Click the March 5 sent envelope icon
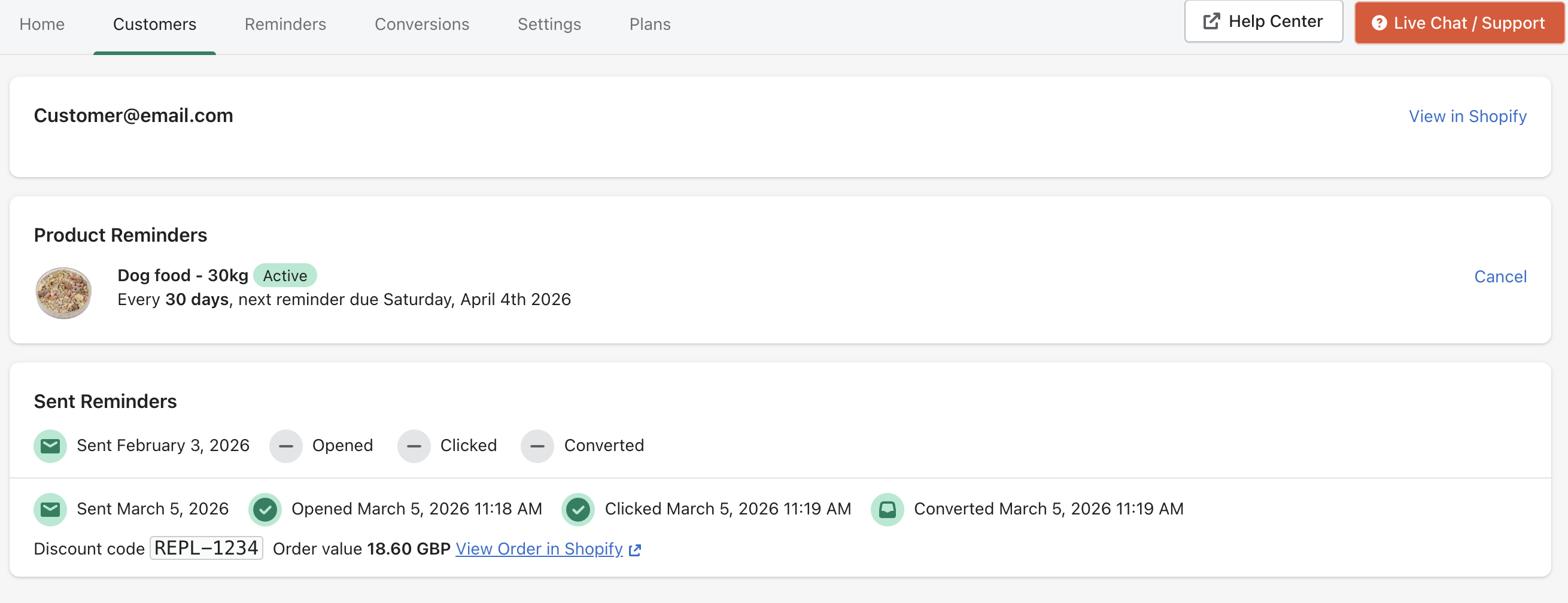The height and width of the screenshot is (603, 1568). (x=50, y=509)
